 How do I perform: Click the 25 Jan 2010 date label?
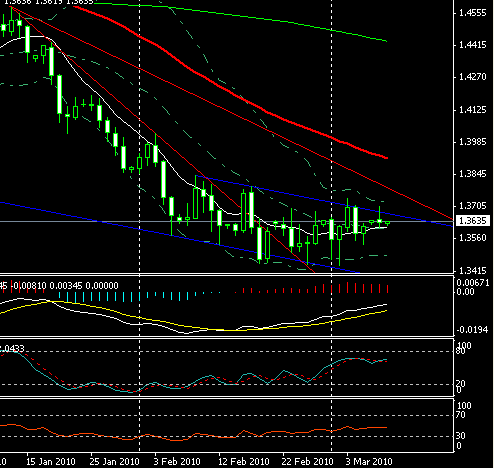pyautogui.click(x=114, y=462)
